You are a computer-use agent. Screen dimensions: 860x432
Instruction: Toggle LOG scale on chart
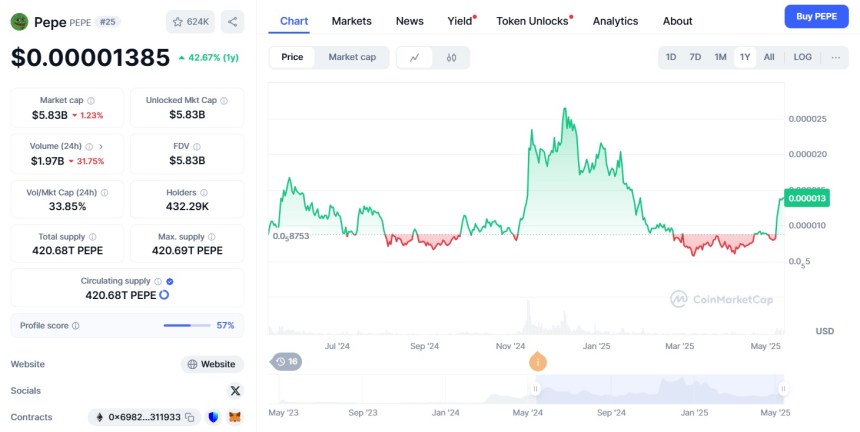coord(802,57)
